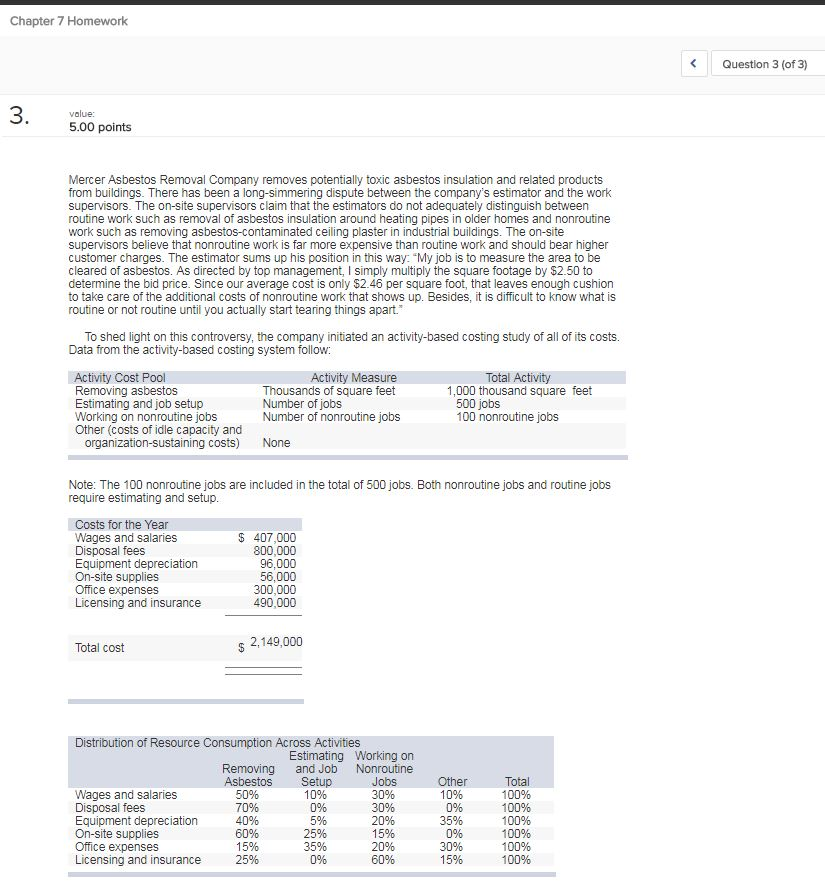Click the 96,000 equipment depreciation amount
This screenshot has width=825, height=895.
tap(277, 564)
